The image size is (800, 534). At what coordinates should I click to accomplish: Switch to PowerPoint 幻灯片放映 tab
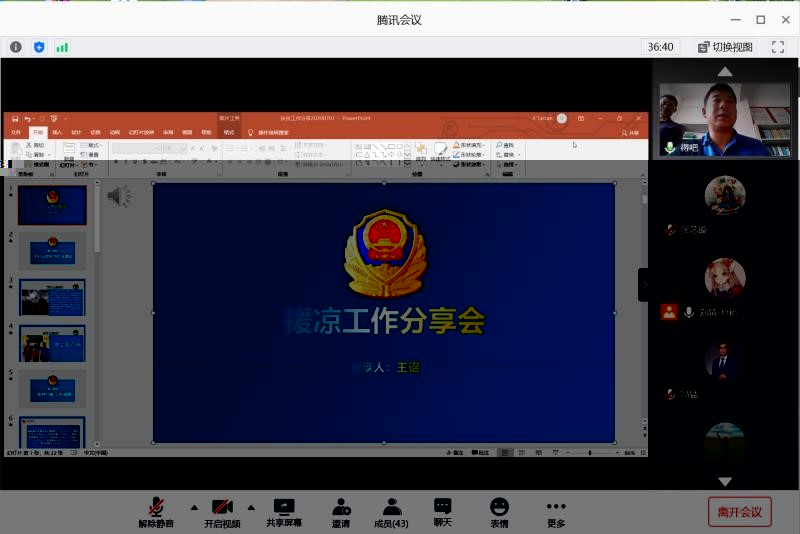click(141, 133)
